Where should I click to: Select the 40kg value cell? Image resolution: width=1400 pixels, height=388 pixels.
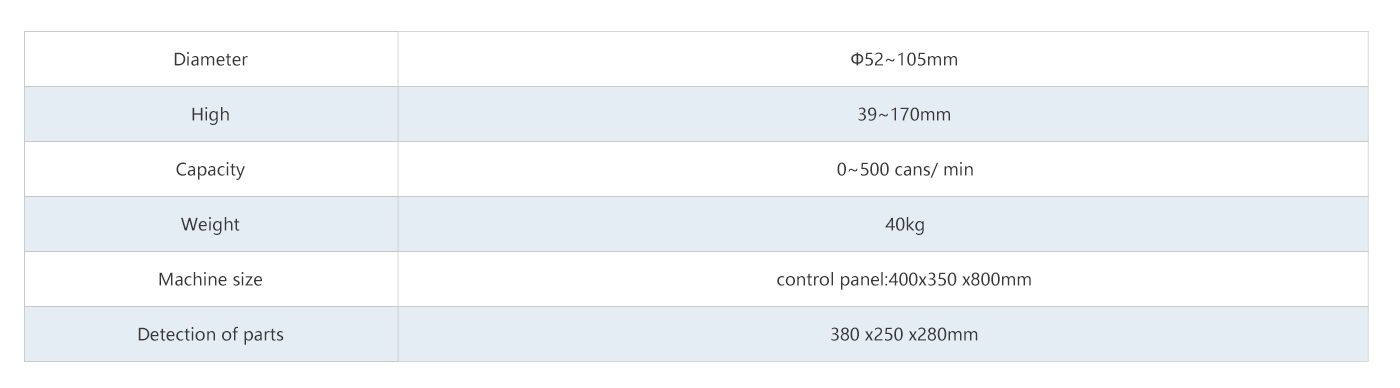(883, 224)
